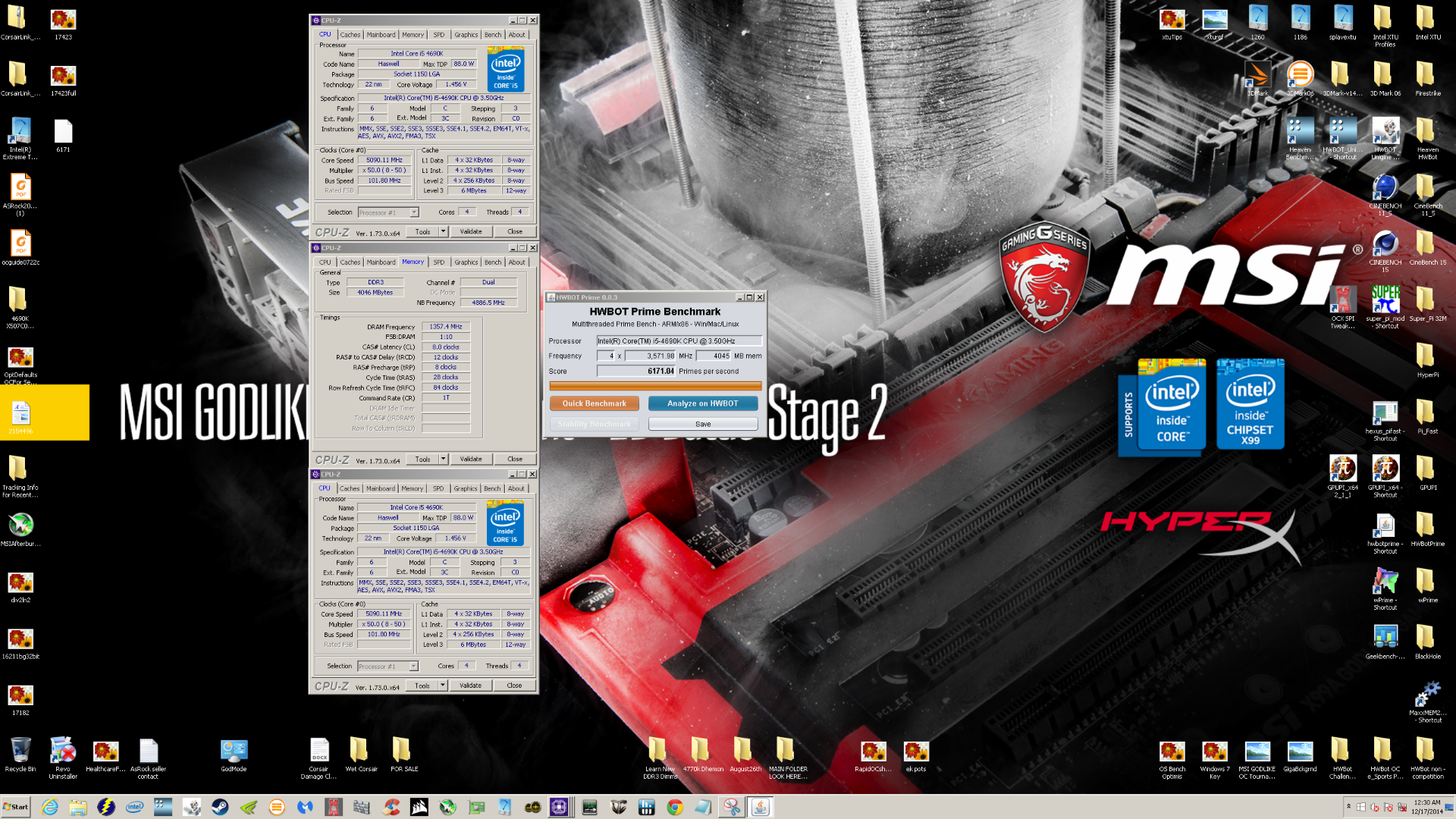Click the 3,571.98 MHz frequency field
1456x819 pixels.
649,356
